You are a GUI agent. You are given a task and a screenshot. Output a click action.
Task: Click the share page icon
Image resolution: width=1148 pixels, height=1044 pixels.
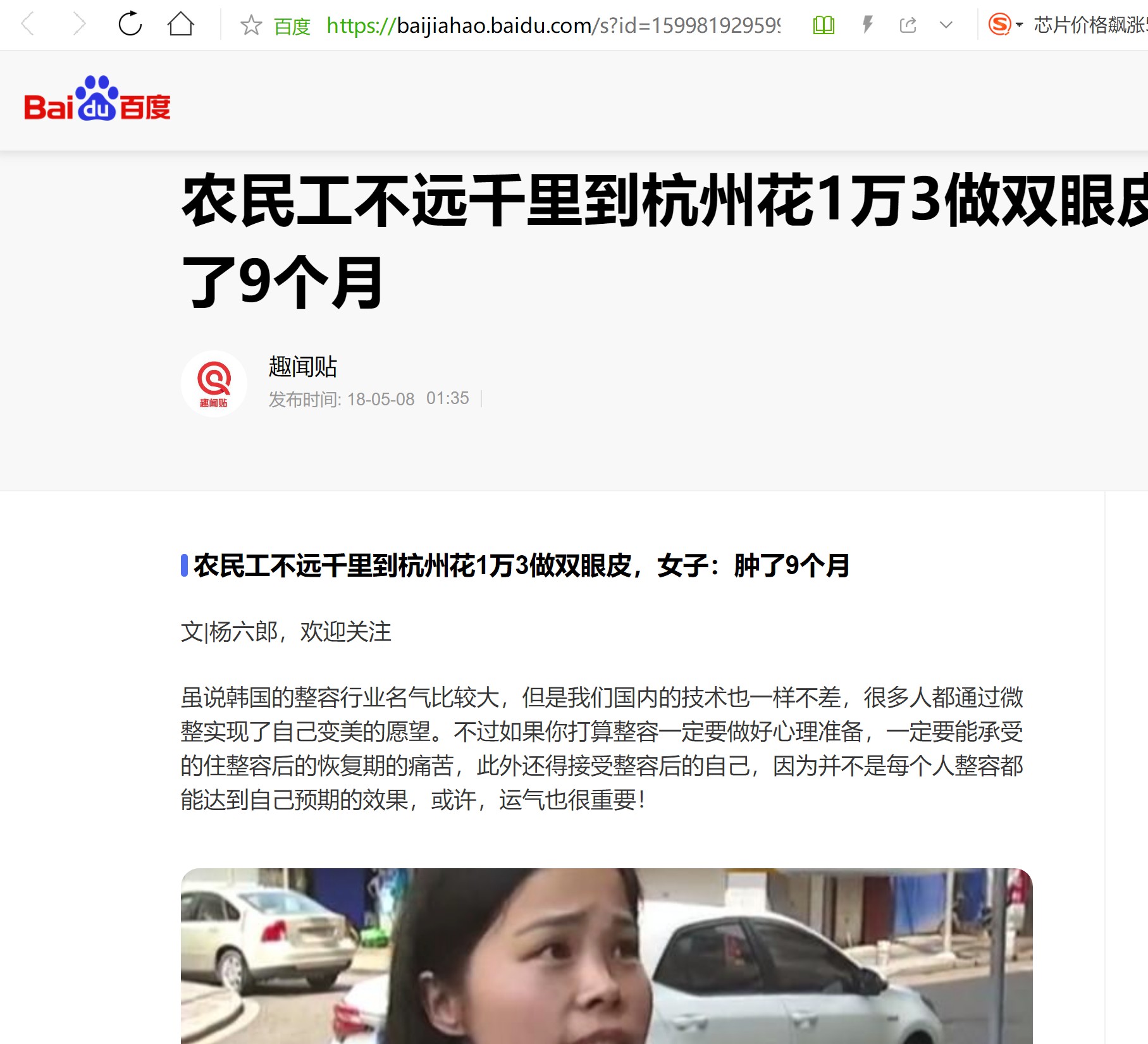(x=908, y=25)
